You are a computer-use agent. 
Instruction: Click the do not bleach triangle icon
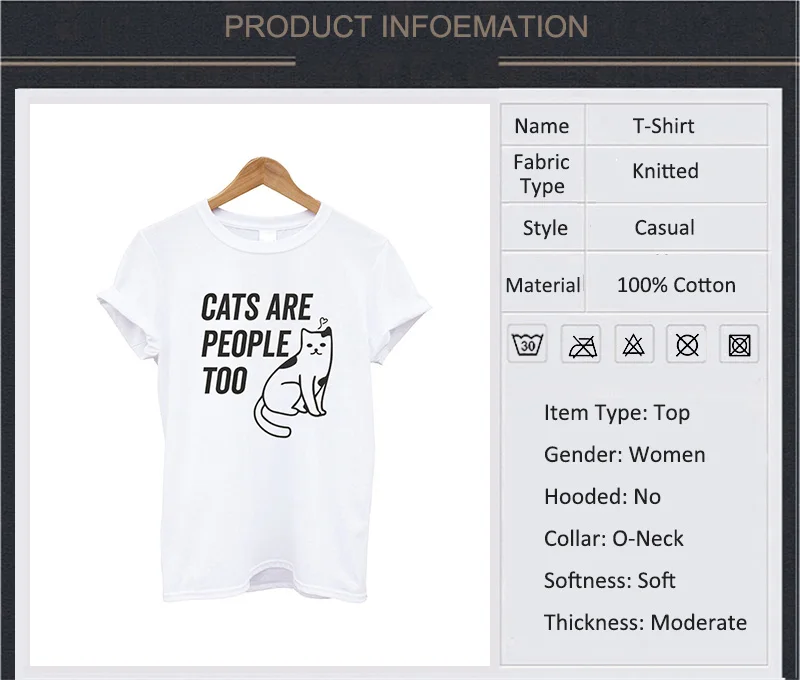pos(634,344)
